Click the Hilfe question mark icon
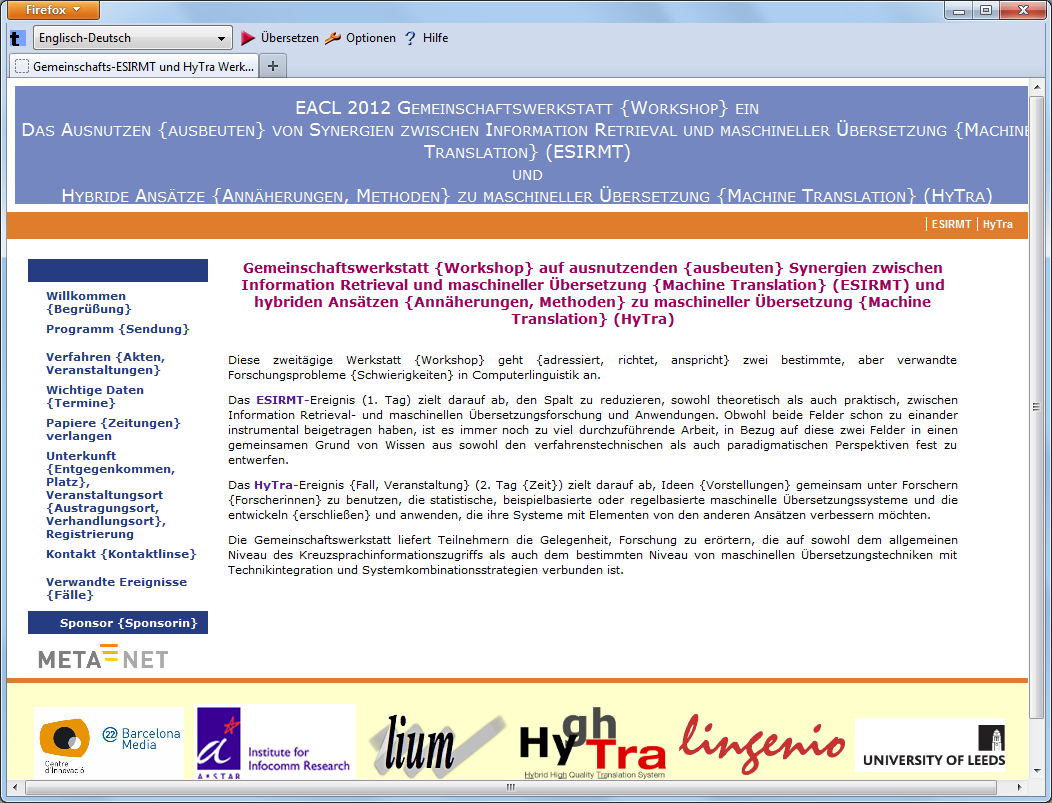1052x803 pixels. pos(410,39)
